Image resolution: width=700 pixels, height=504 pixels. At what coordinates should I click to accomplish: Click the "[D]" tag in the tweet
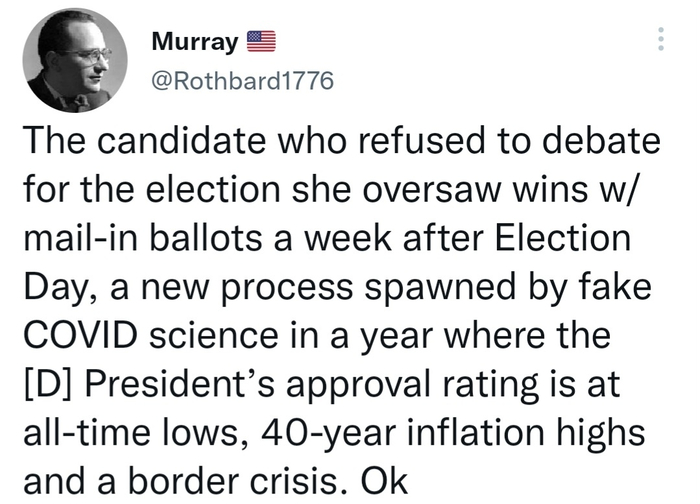(45, 383)
